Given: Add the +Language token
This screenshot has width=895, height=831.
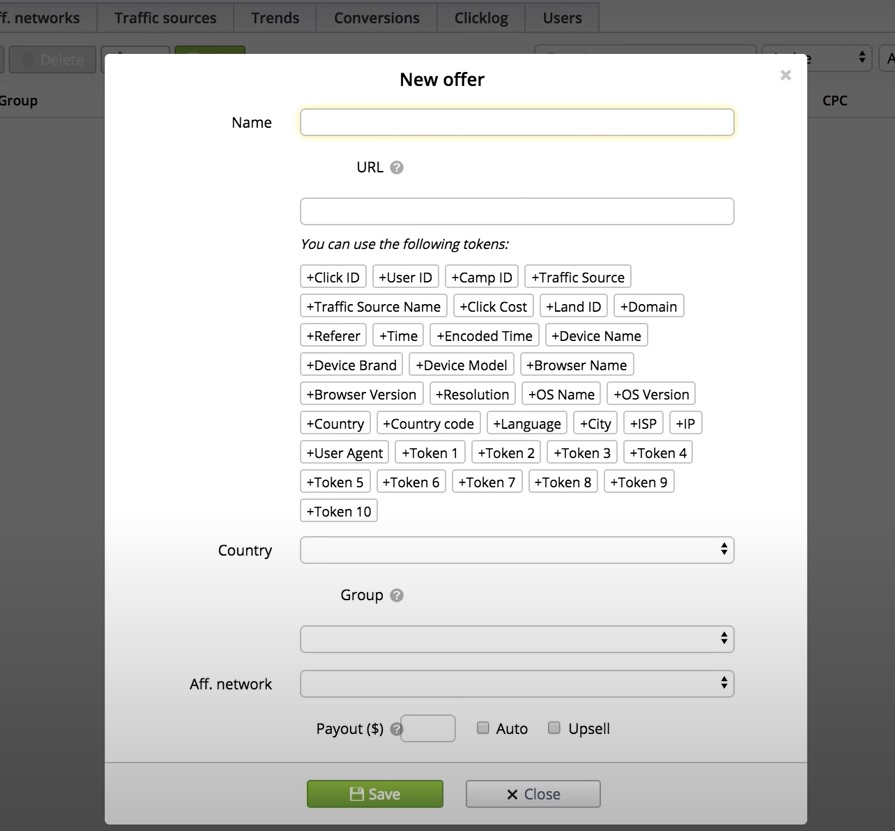Looking at the screenshot, I should pos(527,423).
